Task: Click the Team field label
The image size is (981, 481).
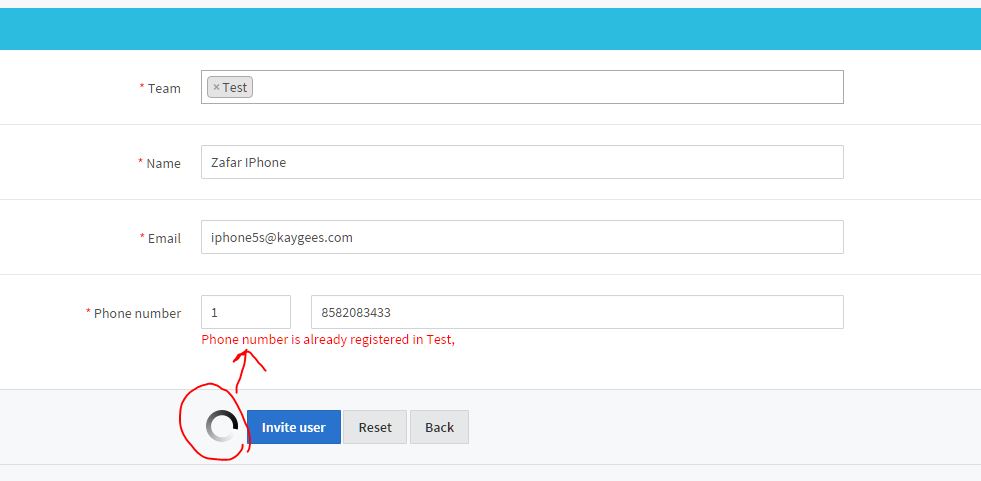Action: 164,88
